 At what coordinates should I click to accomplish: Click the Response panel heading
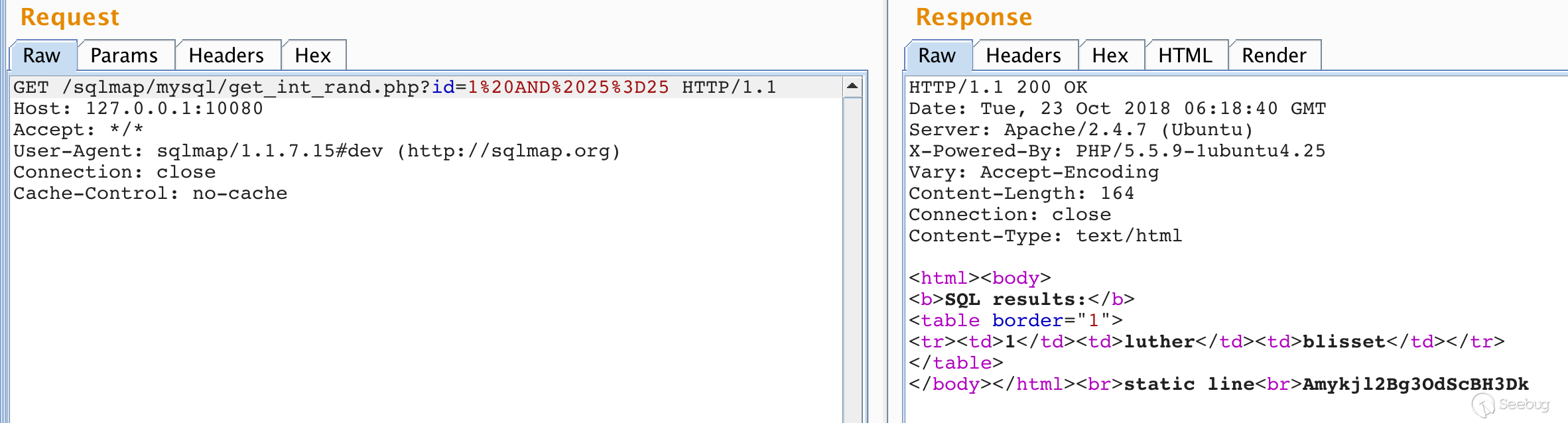[974, 17]
